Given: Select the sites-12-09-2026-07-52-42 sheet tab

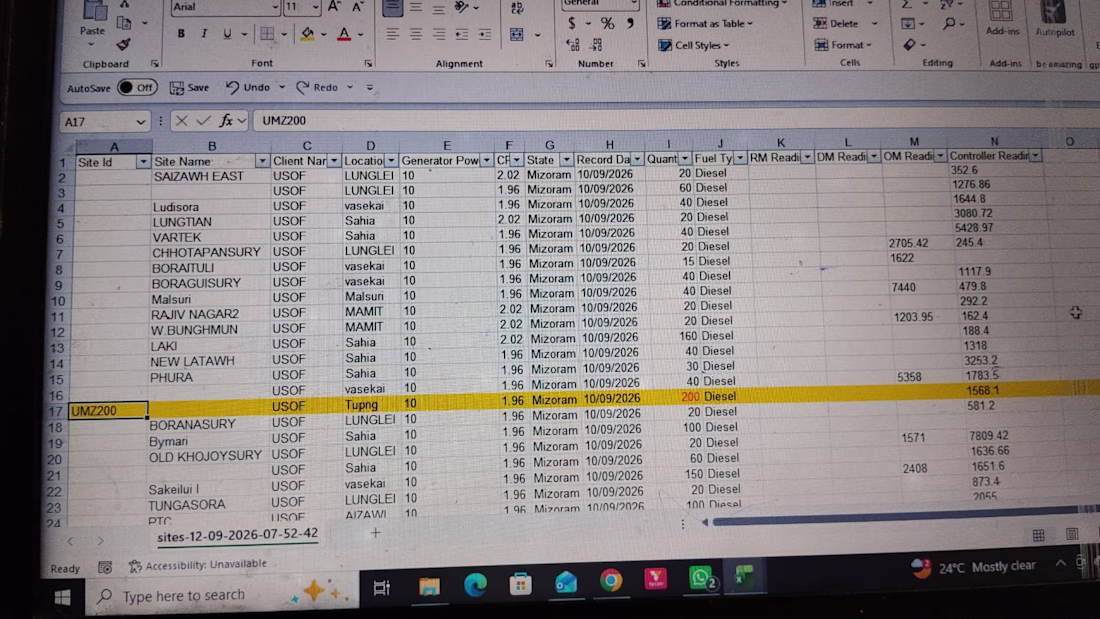Looking at the screenshot, I should click(238, 534).
